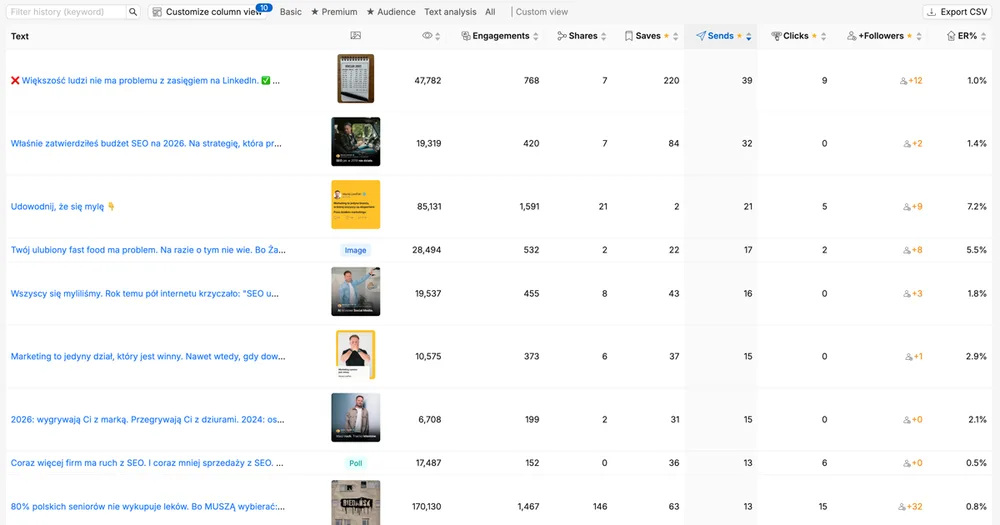Click shares value 146
1000x525 pixels.
pyautogui.click(x=600, y=507)
